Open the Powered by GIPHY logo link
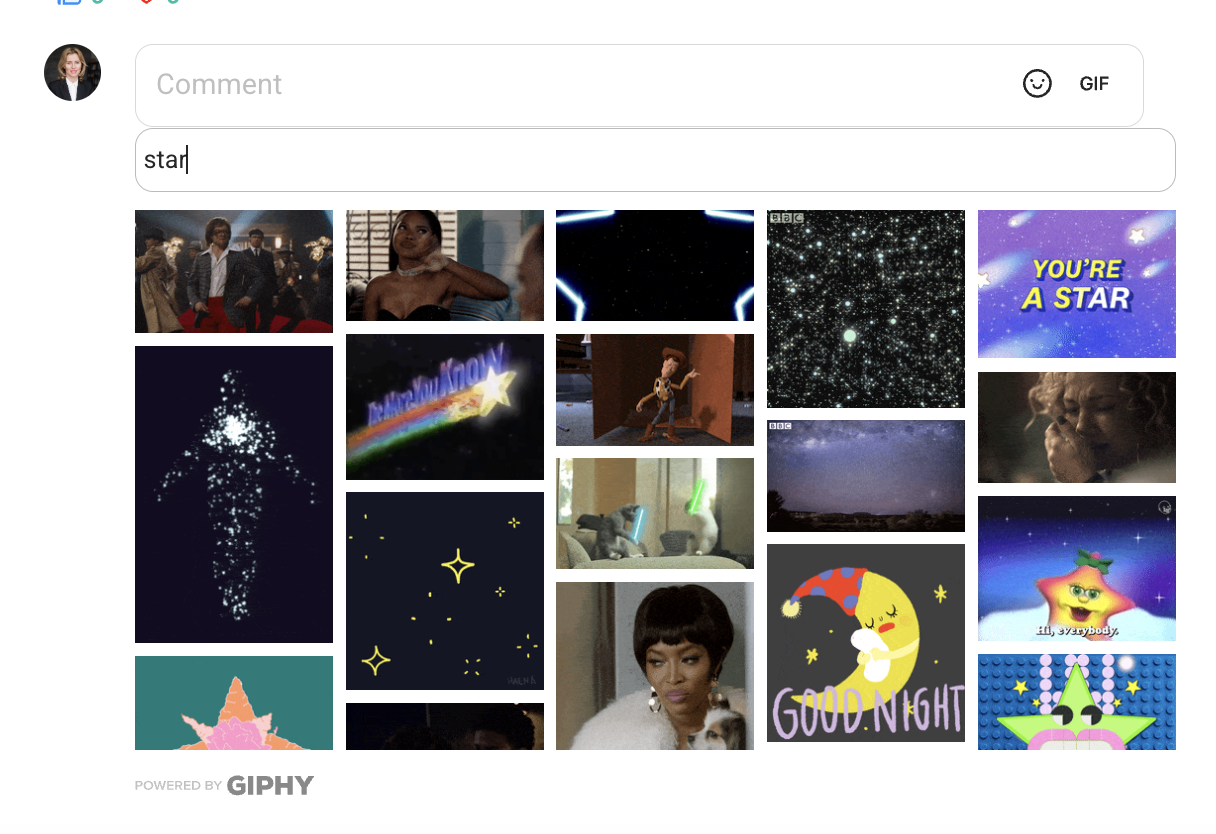This screenshot has height=834, width=1216. click(x=224, y=785)
